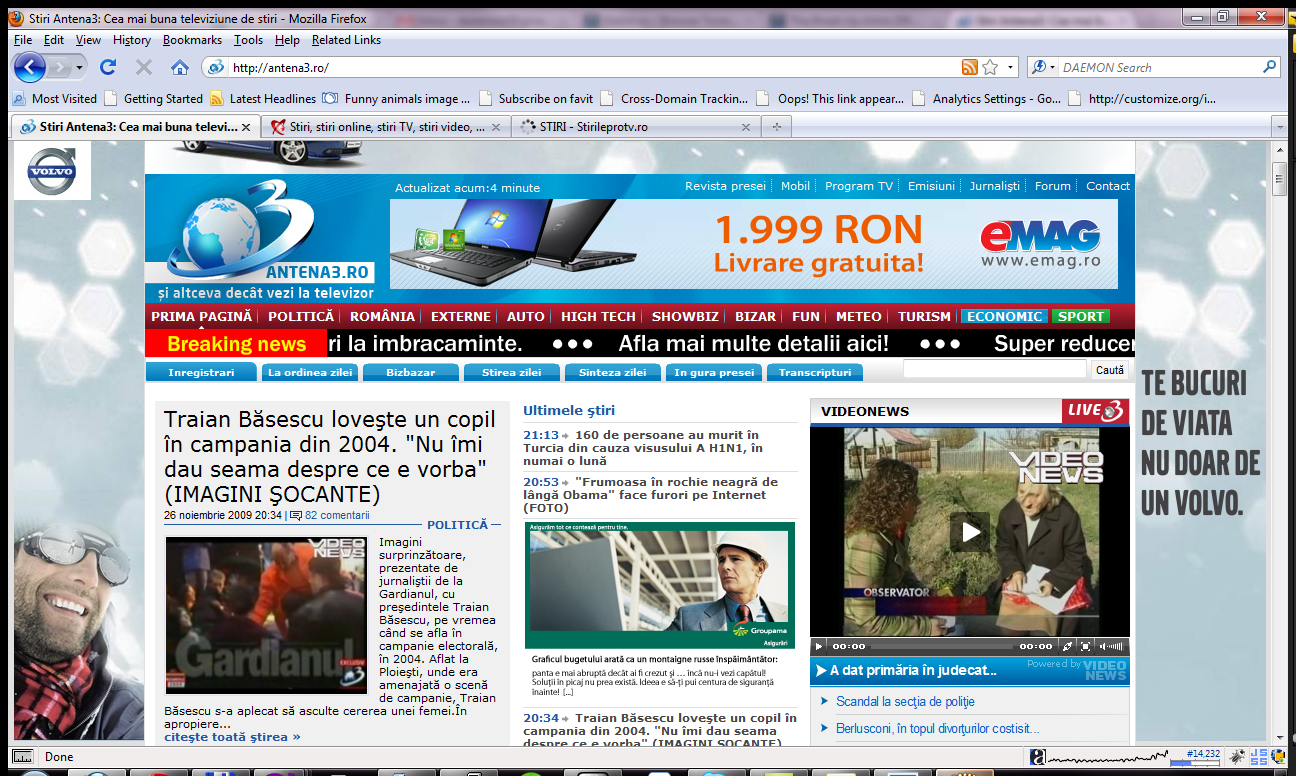
Task: Open the Most Visited bookmarks folder
Action: [54, 98]
